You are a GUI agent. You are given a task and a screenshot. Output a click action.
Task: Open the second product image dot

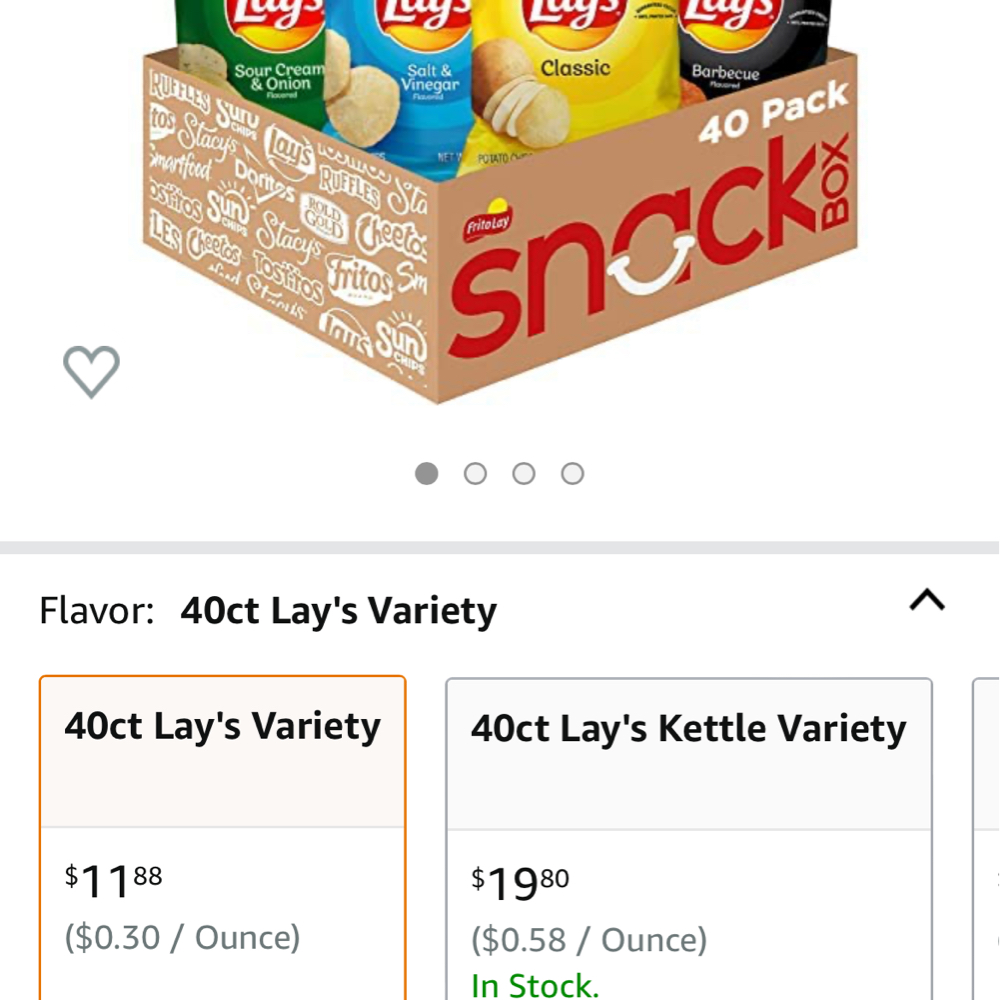pos(475,473)
